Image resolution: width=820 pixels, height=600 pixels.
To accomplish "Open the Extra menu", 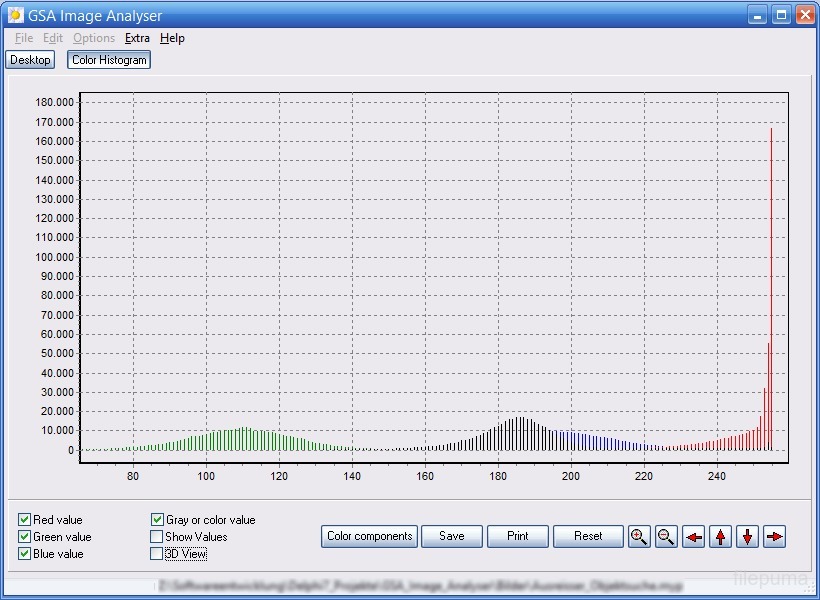I will pyautogui.click(x=137, y=38).
